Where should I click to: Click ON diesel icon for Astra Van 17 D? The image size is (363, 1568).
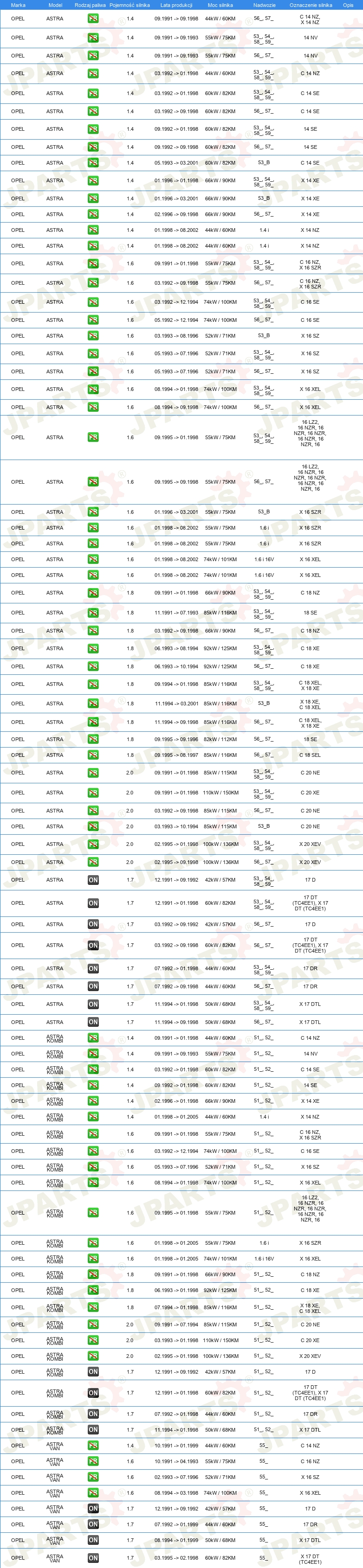93,1509
